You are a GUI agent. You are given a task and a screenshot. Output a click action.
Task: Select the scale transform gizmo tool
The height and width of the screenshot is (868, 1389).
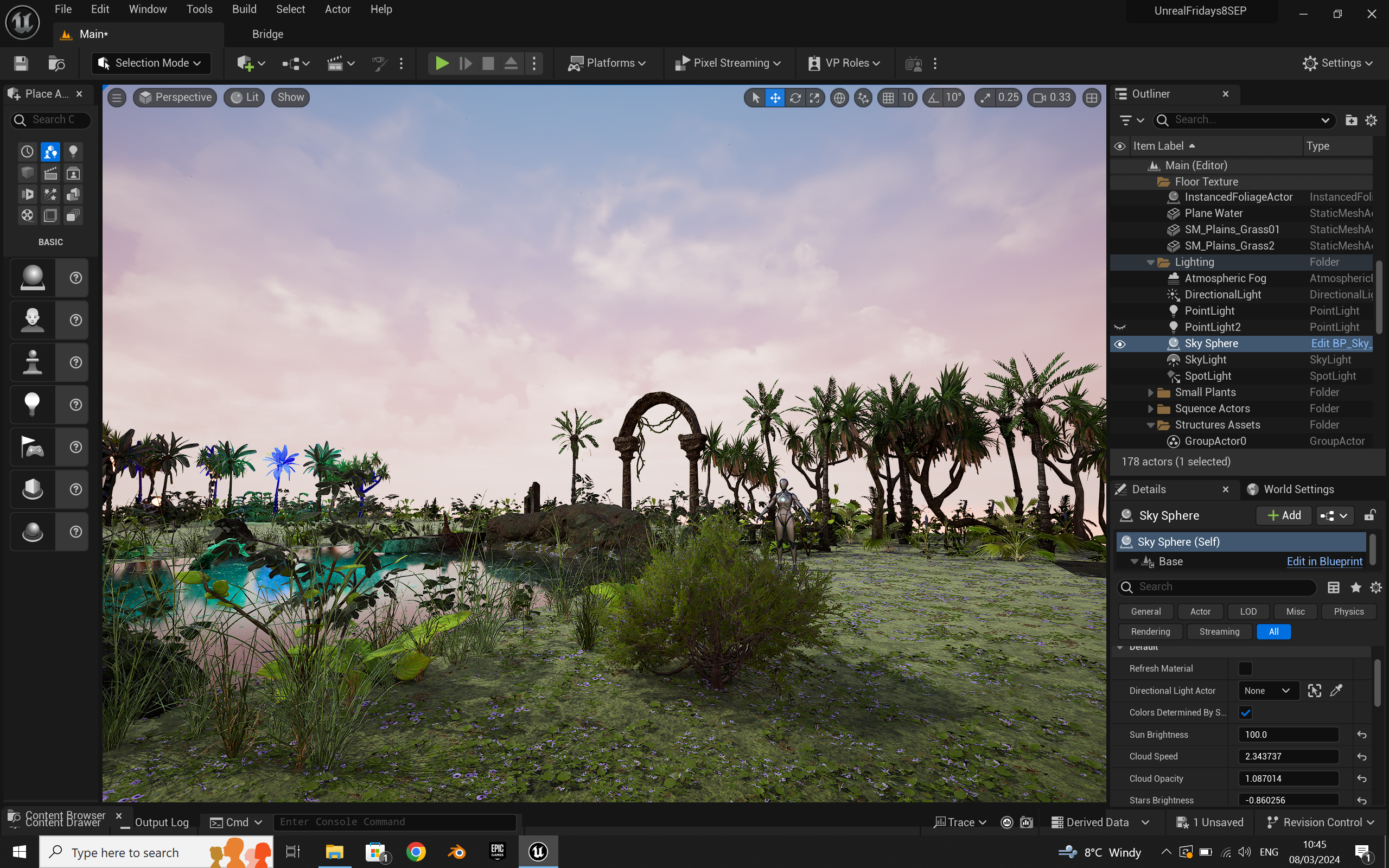click(815, 98)
